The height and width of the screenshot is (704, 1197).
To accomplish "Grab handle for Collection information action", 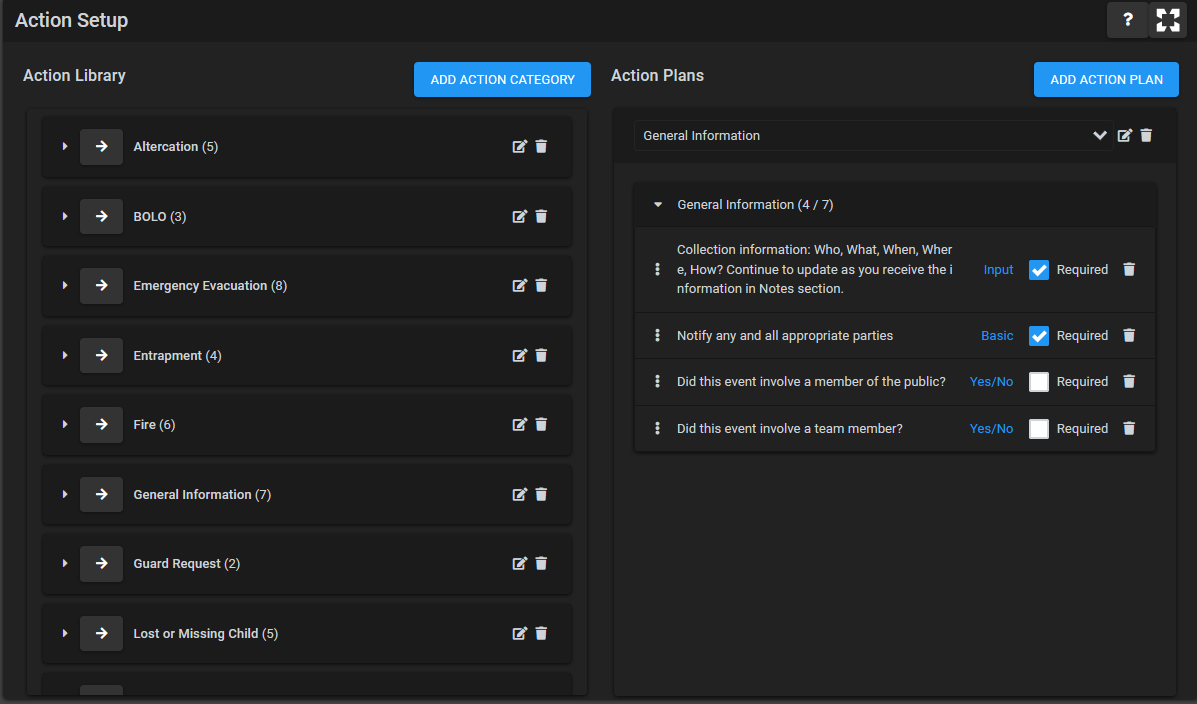I will coord(657,270).
